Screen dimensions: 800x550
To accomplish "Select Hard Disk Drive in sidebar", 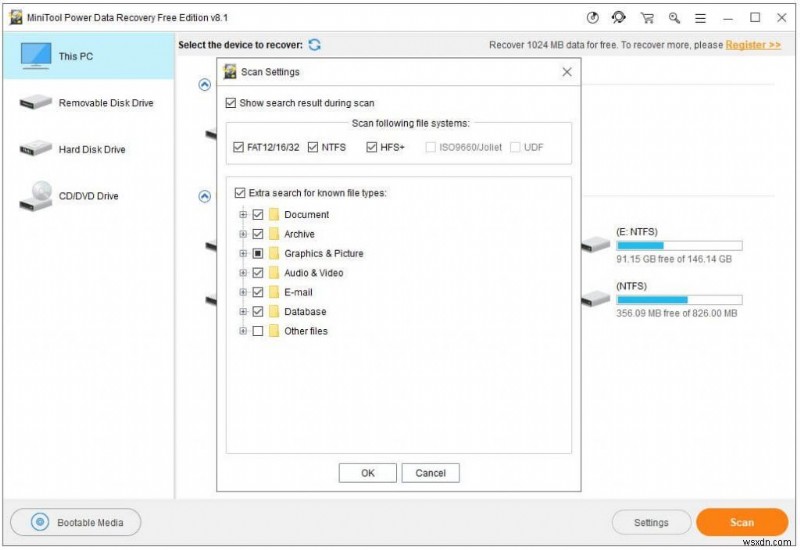I will (89, 149).
